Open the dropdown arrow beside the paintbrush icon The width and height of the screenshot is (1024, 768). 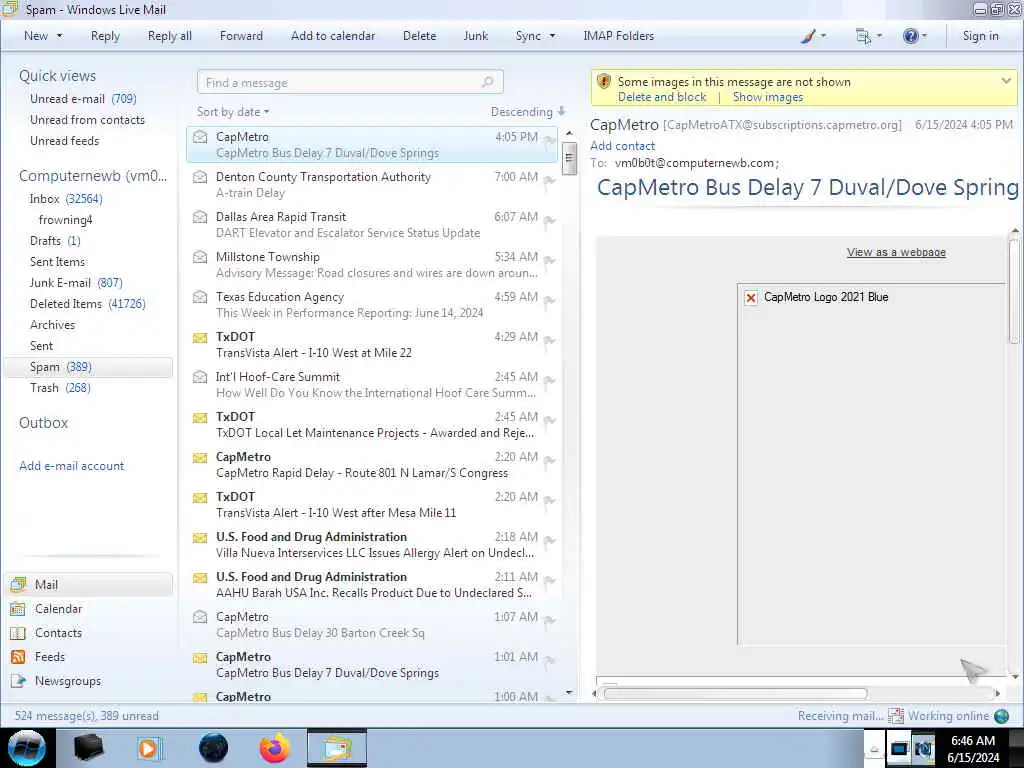point(823,36)
